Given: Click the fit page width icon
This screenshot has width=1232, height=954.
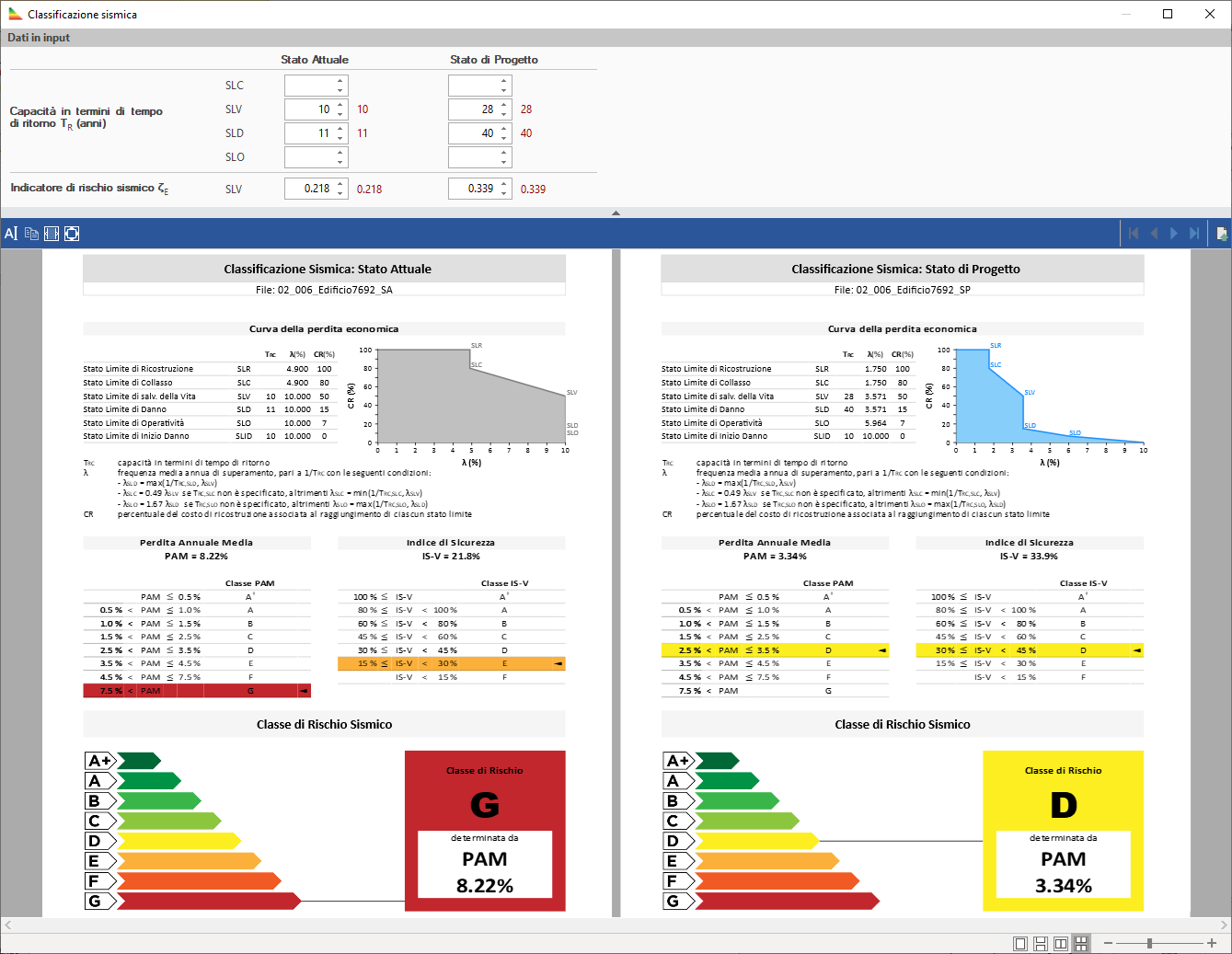Looking at the screenshot, I should coord(52,234).
